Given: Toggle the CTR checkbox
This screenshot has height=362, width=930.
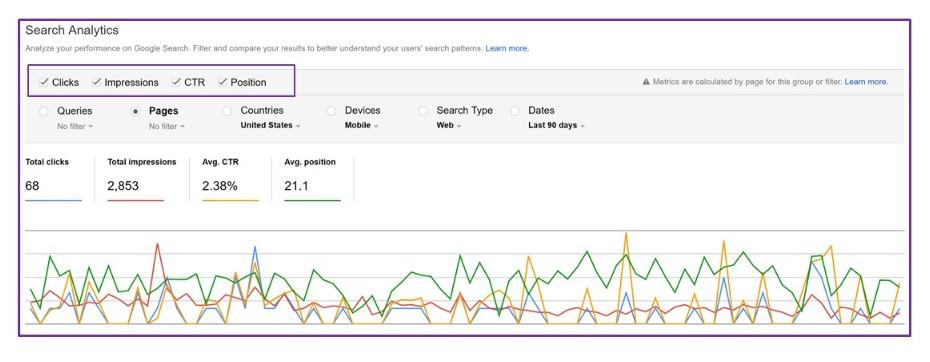Looking at the screenshot, I should [176, 82].
